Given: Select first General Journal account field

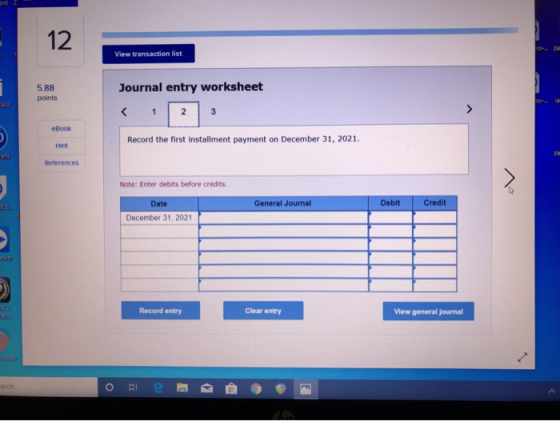Looking at the screenshot, I should [283, 217].
